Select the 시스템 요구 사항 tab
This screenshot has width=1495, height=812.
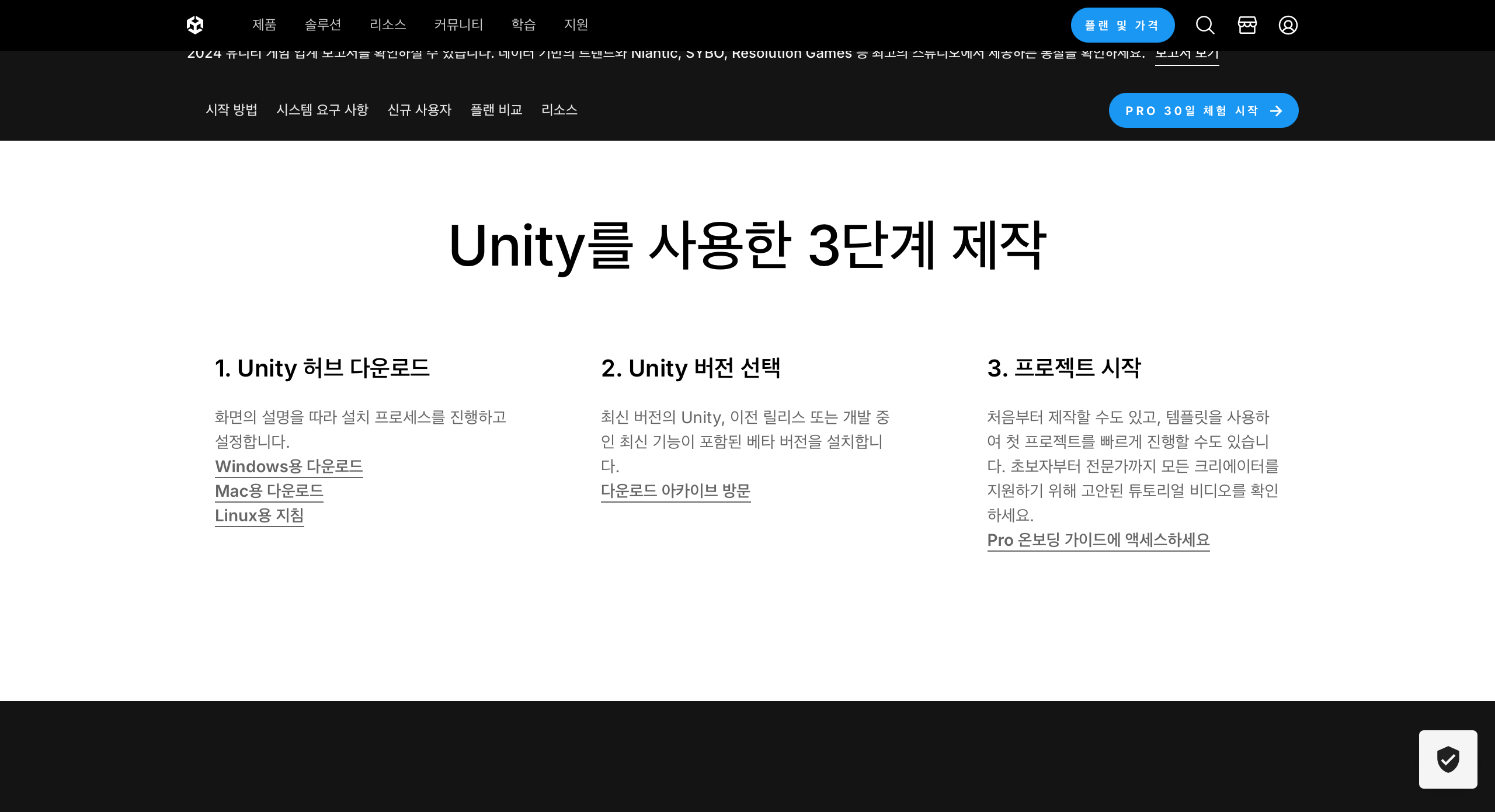tap(322, 110)
